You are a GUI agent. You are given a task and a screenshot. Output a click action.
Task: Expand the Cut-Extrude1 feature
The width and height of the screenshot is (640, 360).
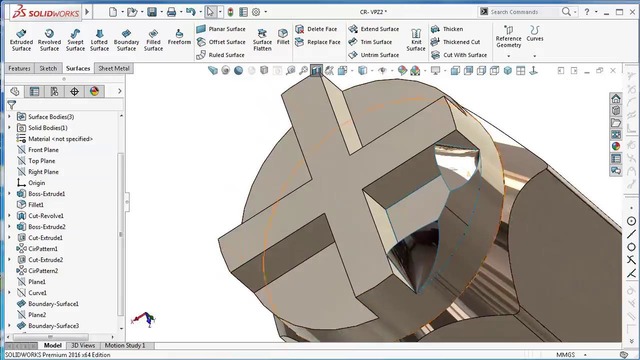click(9, 238)
